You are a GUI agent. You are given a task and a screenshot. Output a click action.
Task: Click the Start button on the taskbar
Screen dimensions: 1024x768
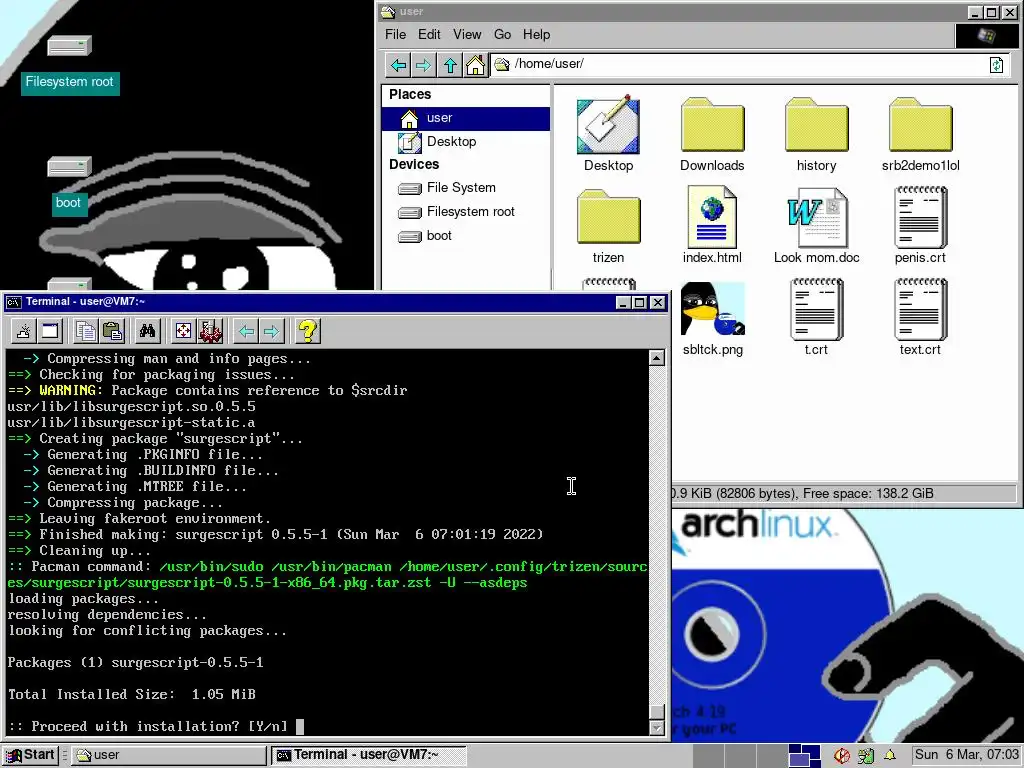31,755
